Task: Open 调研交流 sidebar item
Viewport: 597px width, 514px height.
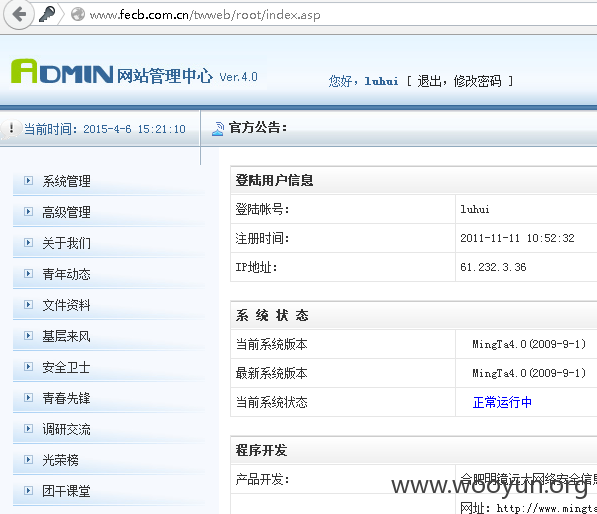Action: pos(66,429)
